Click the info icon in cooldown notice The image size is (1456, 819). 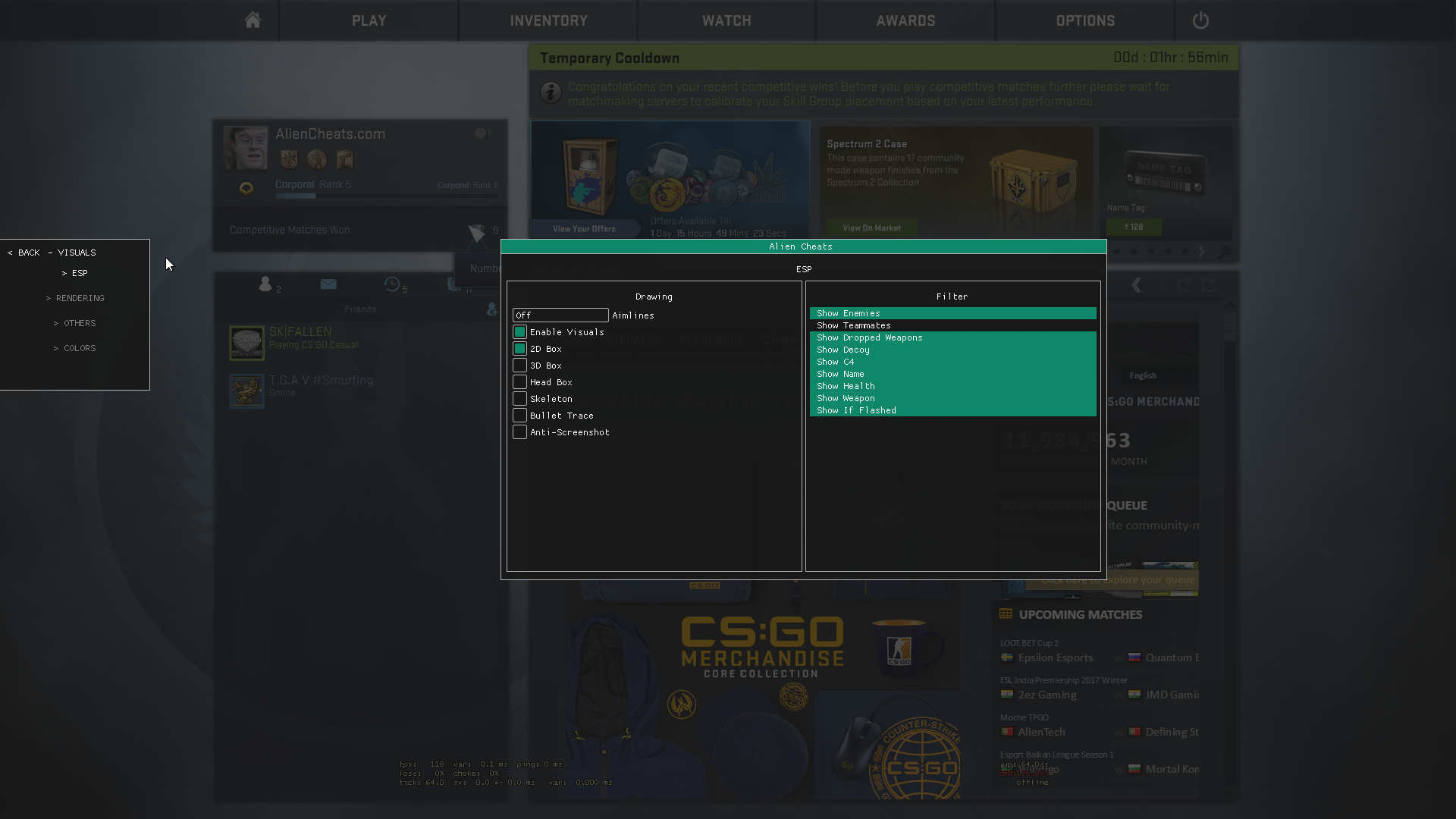551,93
